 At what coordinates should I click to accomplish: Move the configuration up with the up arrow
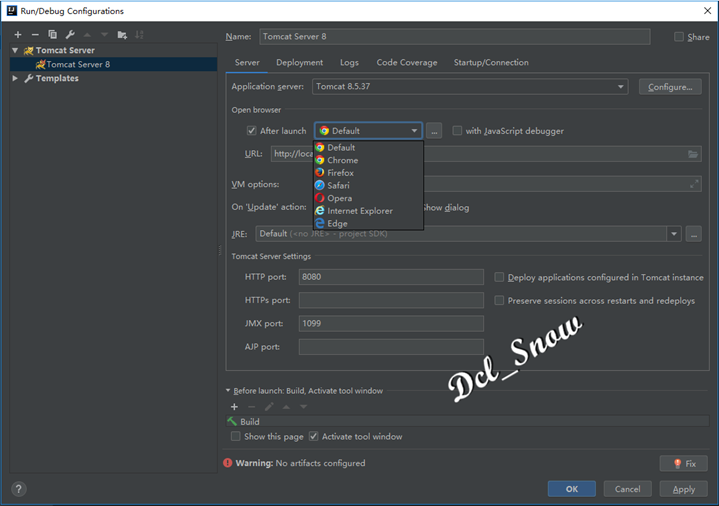click(x=87, y=35)
